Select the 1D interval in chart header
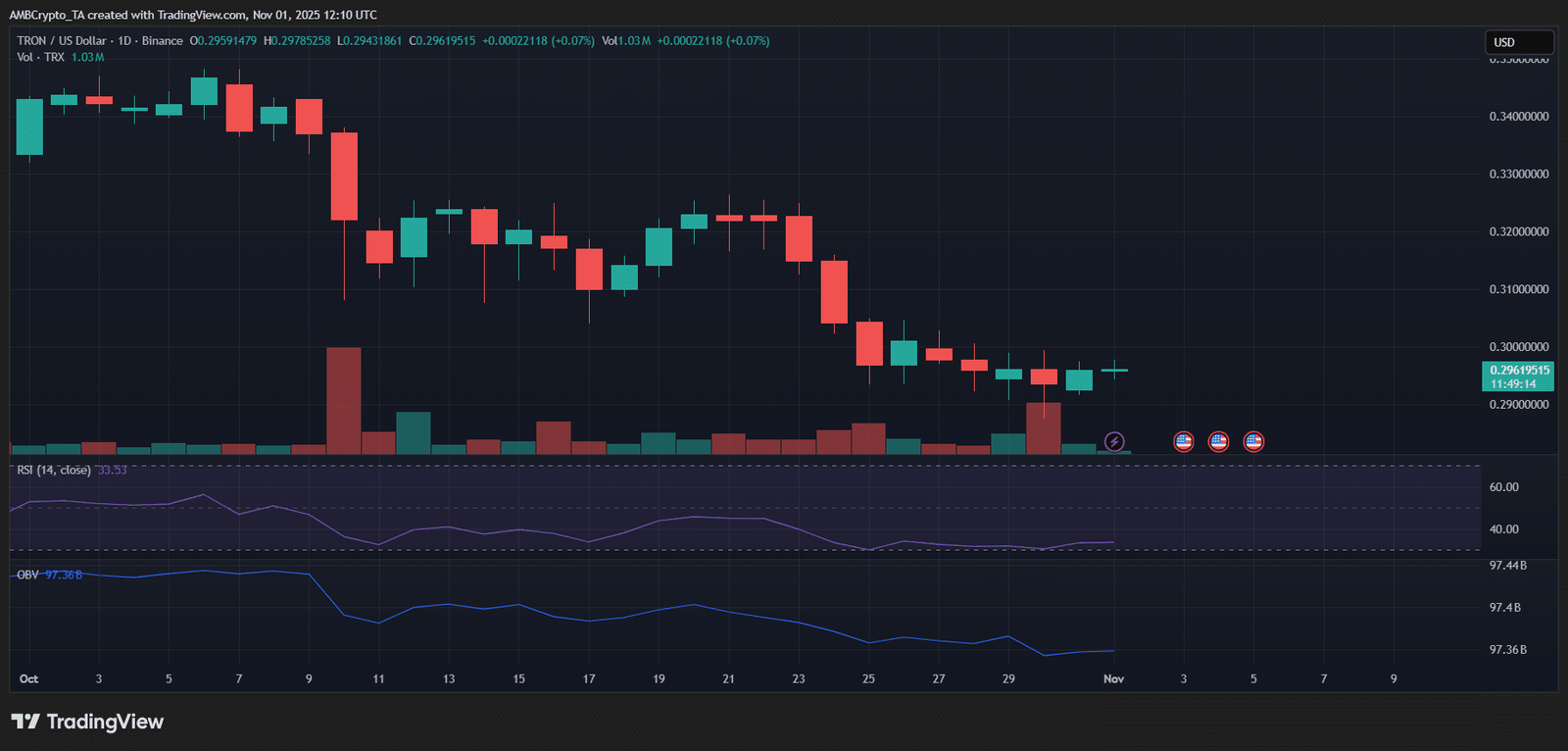1568x751 pixels. click(124, 41)
